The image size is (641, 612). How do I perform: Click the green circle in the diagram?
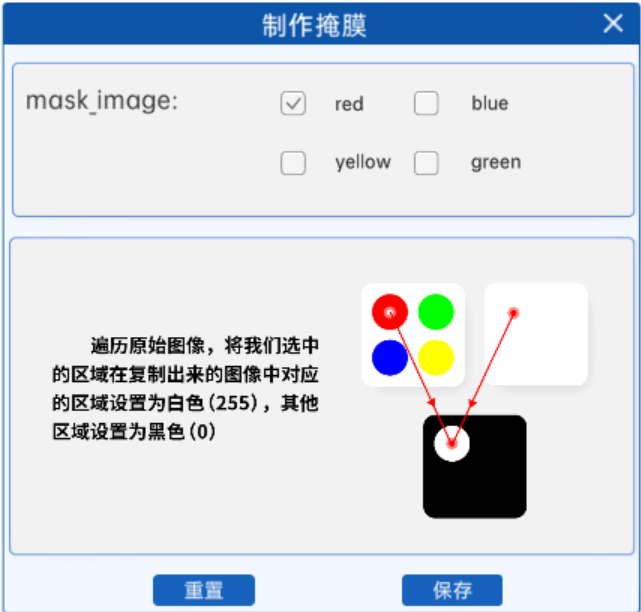436,312
